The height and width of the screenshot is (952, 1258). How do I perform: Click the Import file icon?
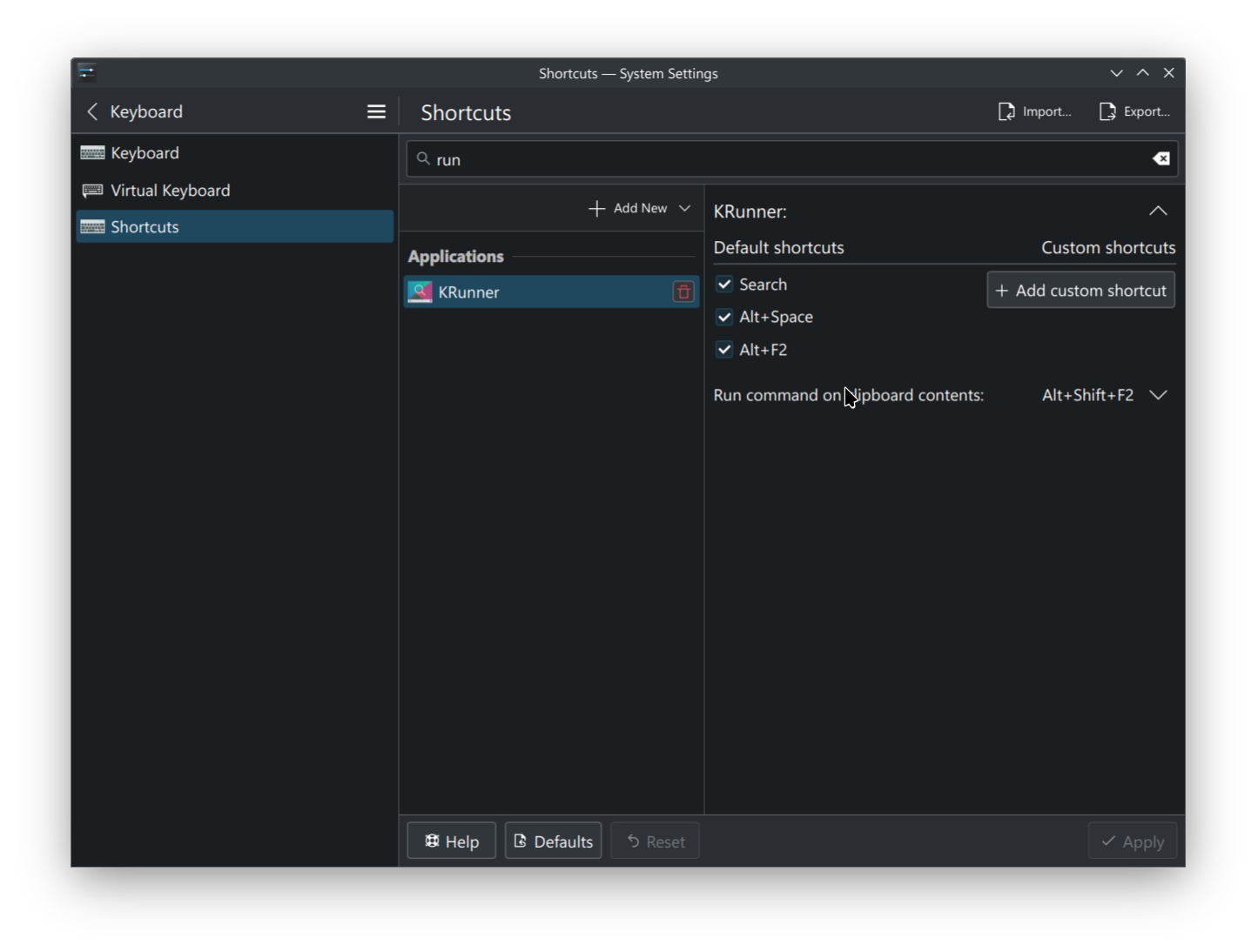click(x=1006, y=111)
